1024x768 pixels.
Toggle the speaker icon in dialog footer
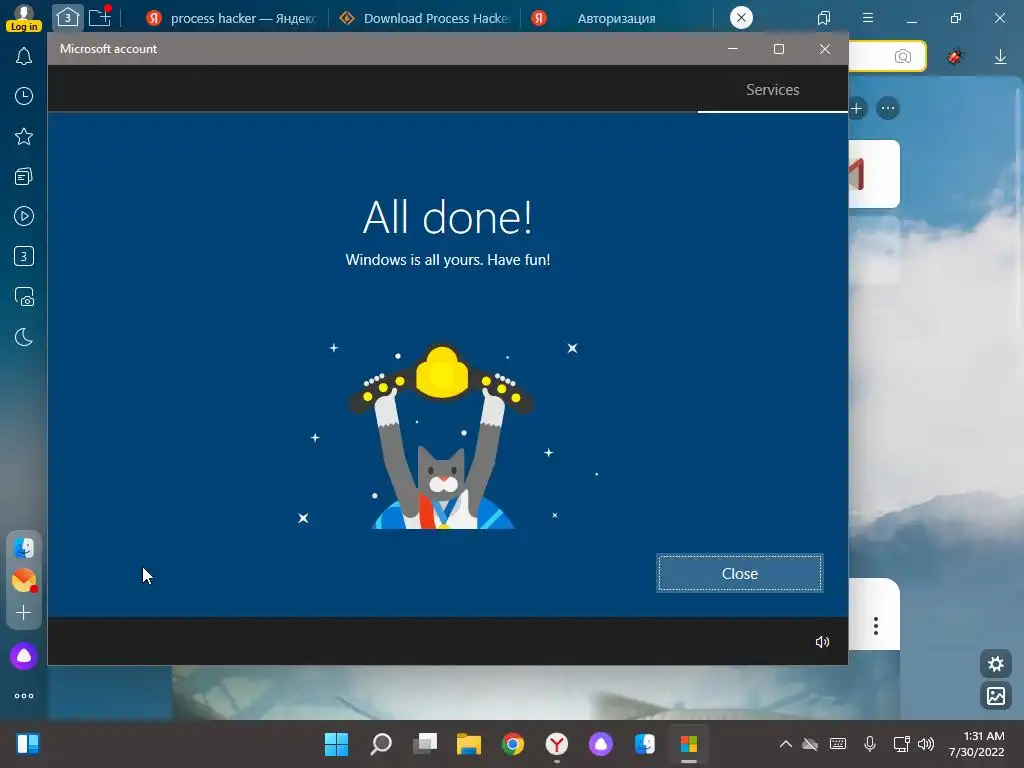[x=822, y=642]
